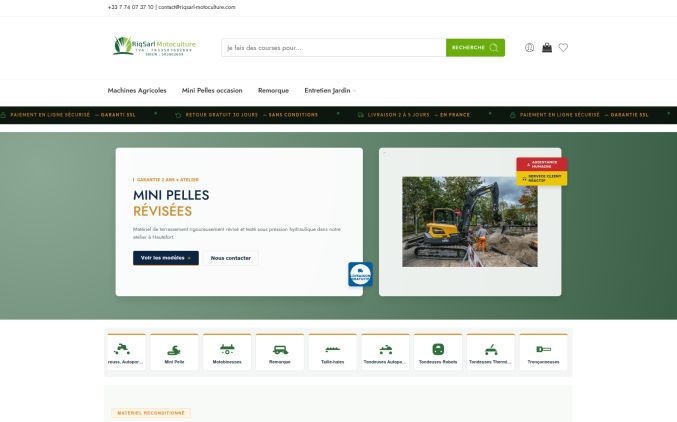The height and width of the screenshot is (422, 677).
Task: Focus the 'Je fais des courses pour' search field
Action: (x=333, y=48)
